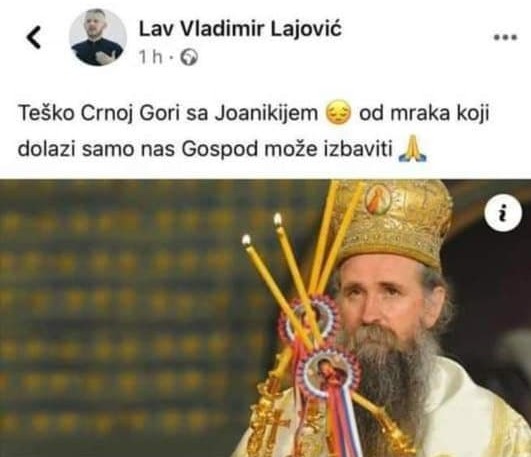Tap the praying hands emoji
531x457 pixels.
[412, 148]
